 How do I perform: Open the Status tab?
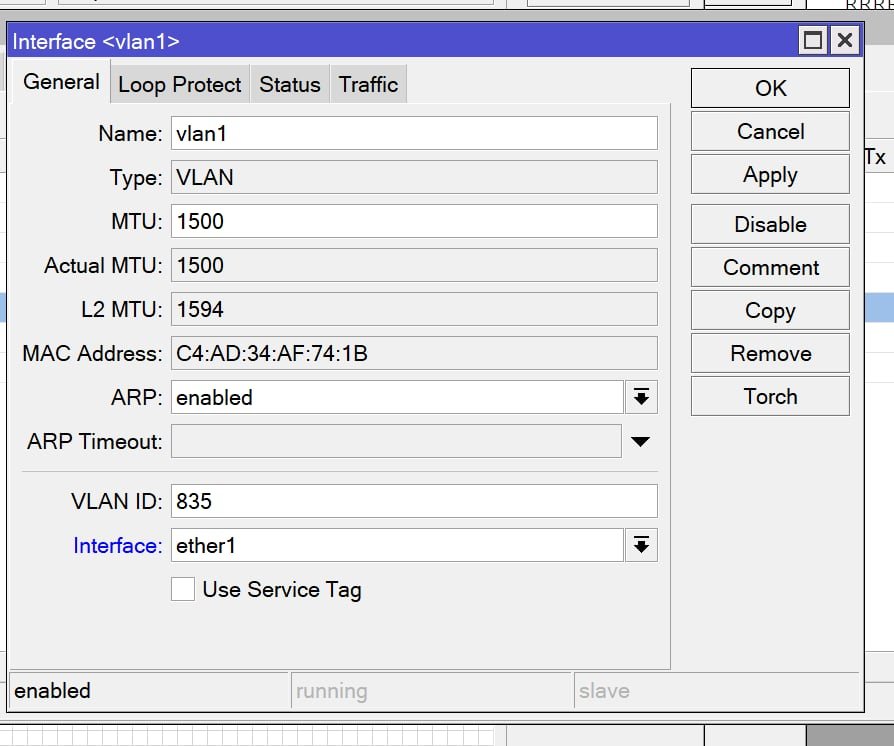click(x=289, y=85)
